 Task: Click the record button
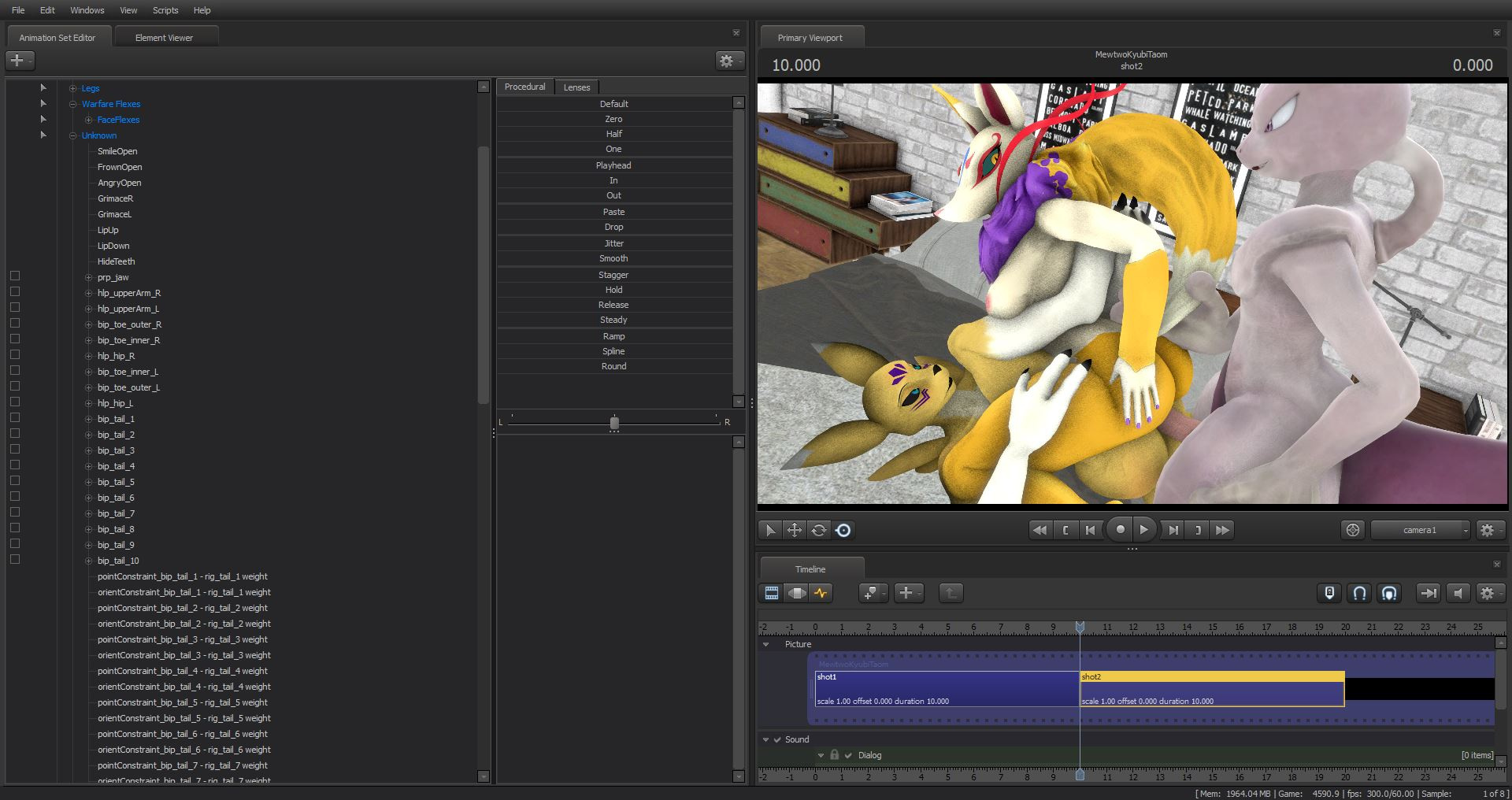(1120, 530)
